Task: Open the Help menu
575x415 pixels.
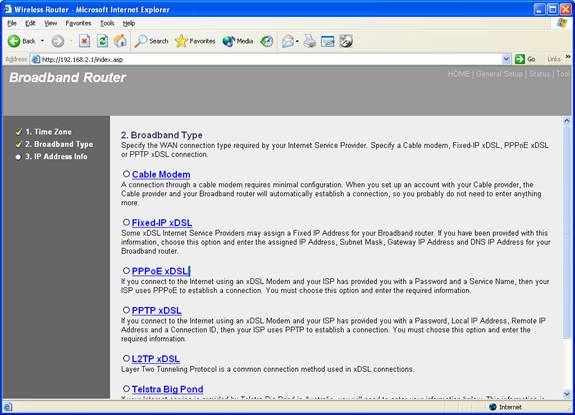Action: [x=129, y=23]
